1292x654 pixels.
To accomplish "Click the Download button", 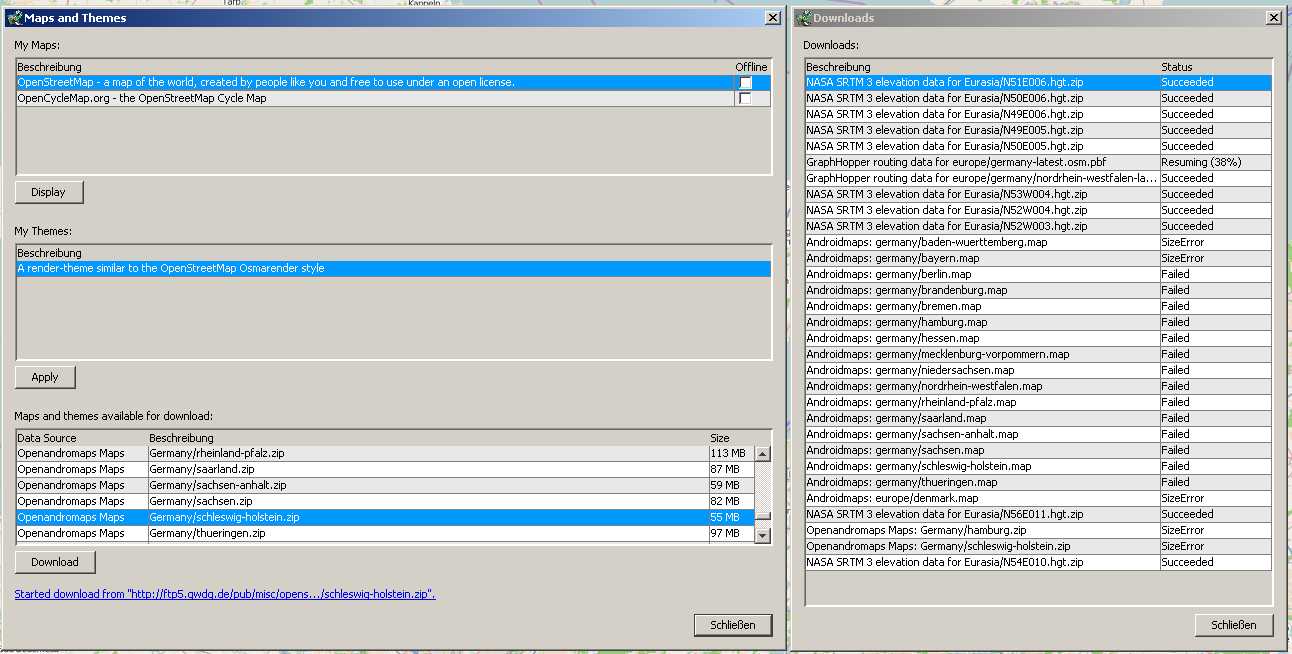I will (55, 562).
